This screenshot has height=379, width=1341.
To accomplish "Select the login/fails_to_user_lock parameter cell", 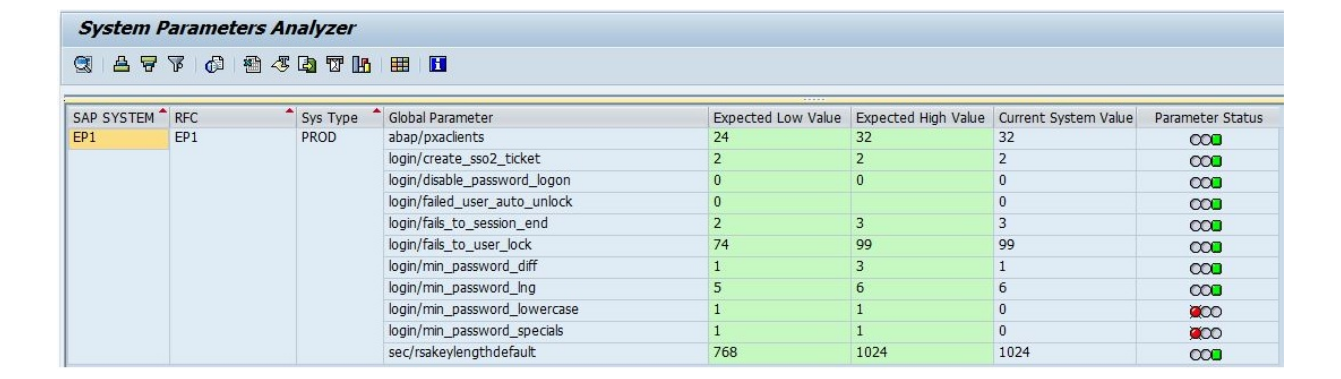I will [546, 246].
